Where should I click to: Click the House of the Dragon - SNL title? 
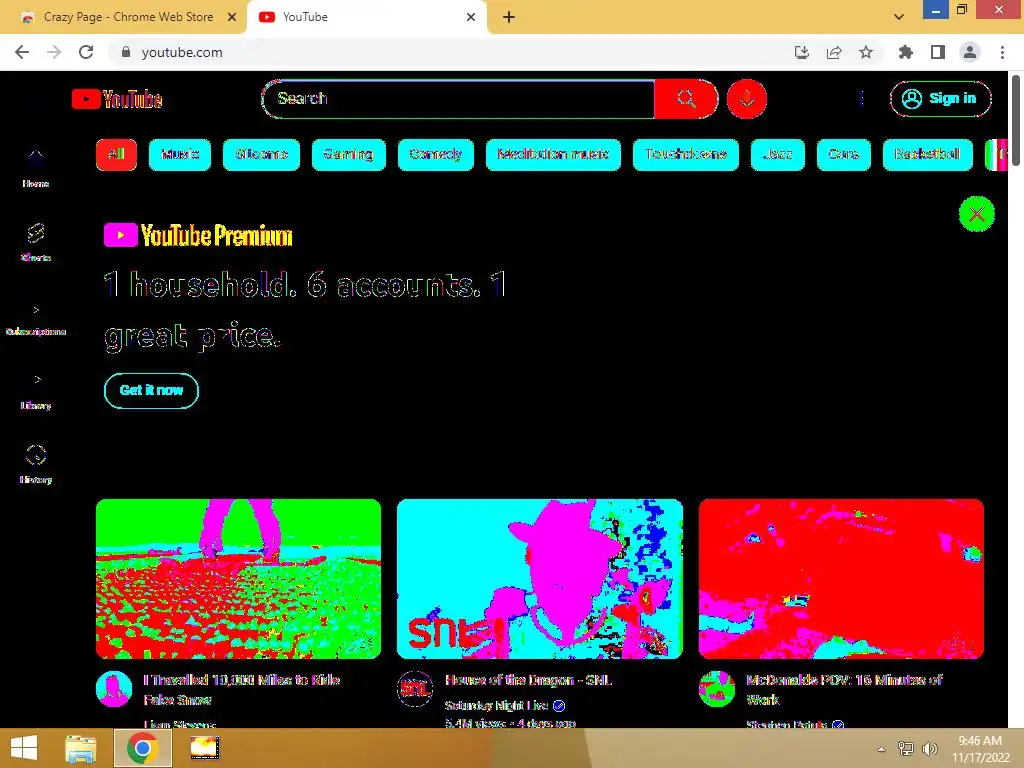[528, 680]
